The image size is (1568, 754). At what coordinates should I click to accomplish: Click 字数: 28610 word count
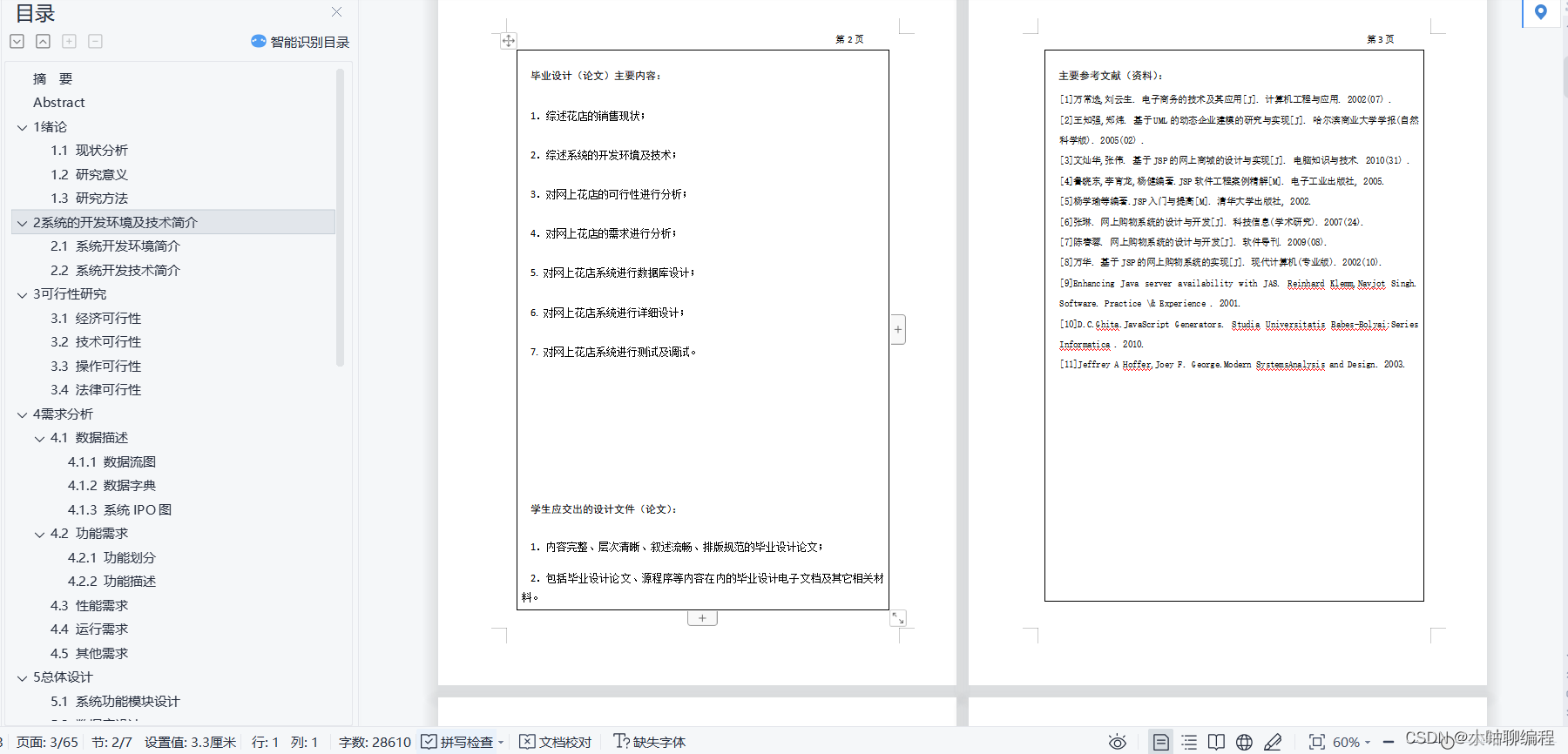point(375,742)
